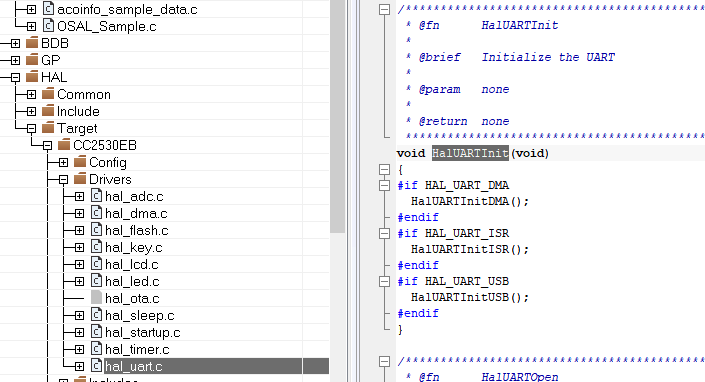Collapse the CC2530EB folder
This screenshot has height=382, width=705.
click(48, 146)
